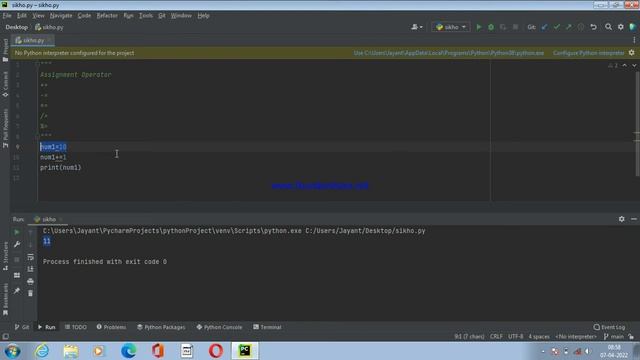Open the Code With Me shield icon

(633, 27)
